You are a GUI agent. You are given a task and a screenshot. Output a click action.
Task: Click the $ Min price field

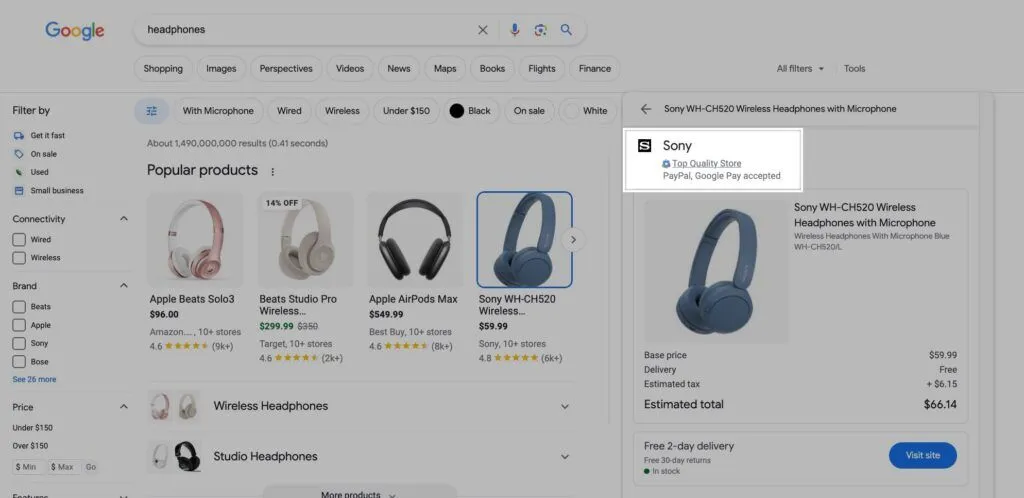pyautogui.click(x=29, y=467)
